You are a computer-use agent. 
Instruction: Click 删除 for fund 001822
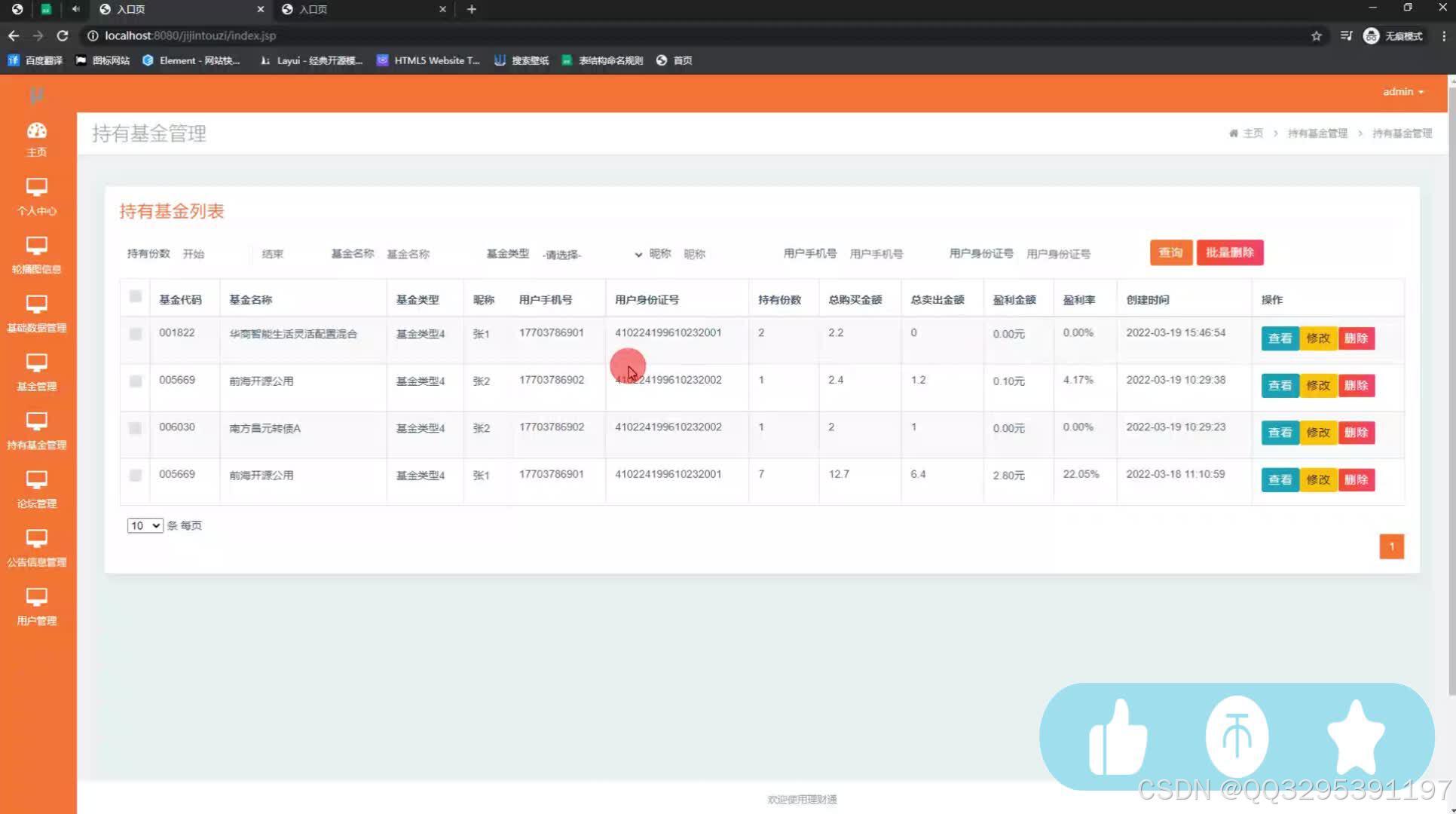click(1356, 338)
